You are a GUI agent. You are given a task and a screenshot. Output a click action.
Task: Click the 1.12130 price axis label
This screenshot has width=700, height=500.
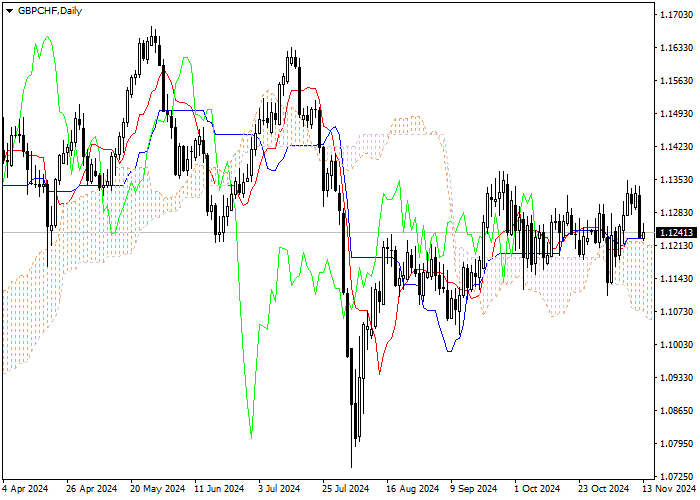pos(676,246)
